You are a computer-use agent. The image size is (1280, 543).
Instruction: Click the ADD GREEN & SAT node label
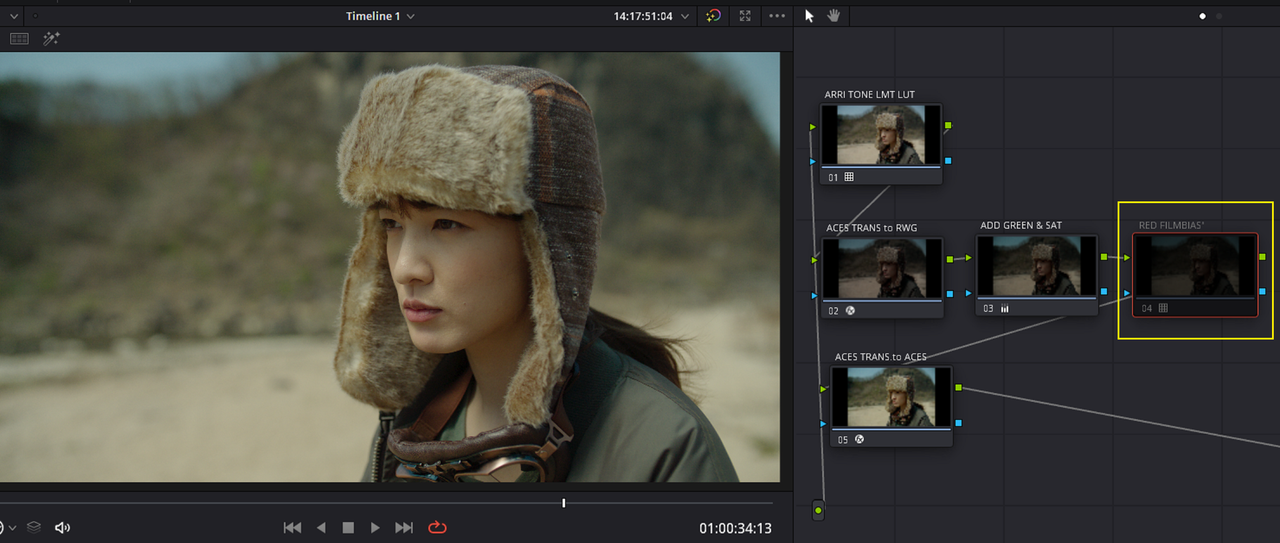coord(1021,226)
